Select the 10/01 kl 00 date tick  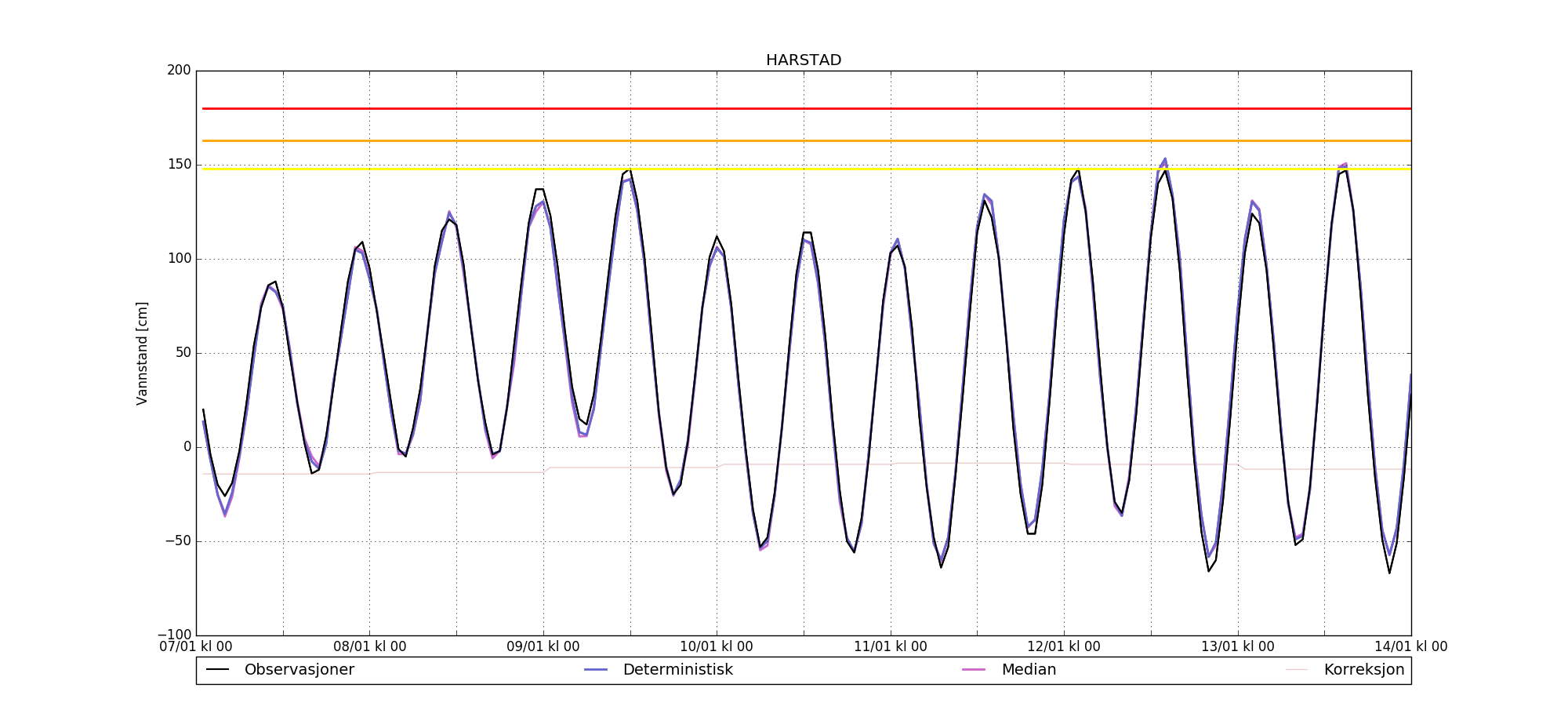pyautogui.click(x=717, y=647)
